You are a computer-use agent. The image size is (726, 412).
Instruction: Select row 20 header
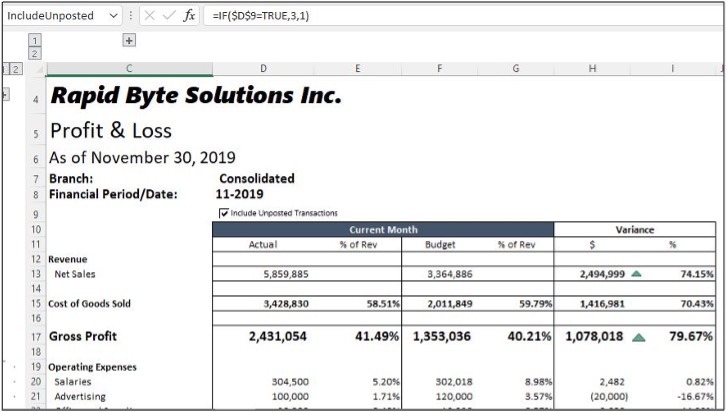(36, 382)
